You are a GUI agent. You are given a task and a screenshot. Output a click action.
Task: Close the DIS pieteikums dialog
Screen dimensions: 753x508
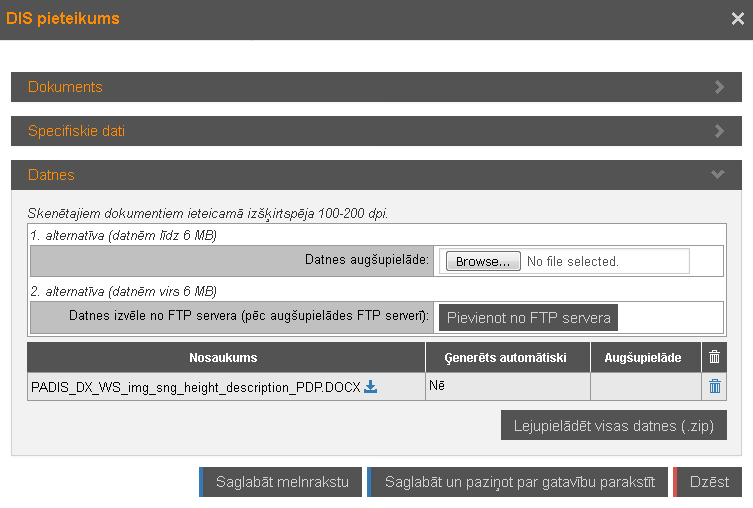tap(738, 18)
